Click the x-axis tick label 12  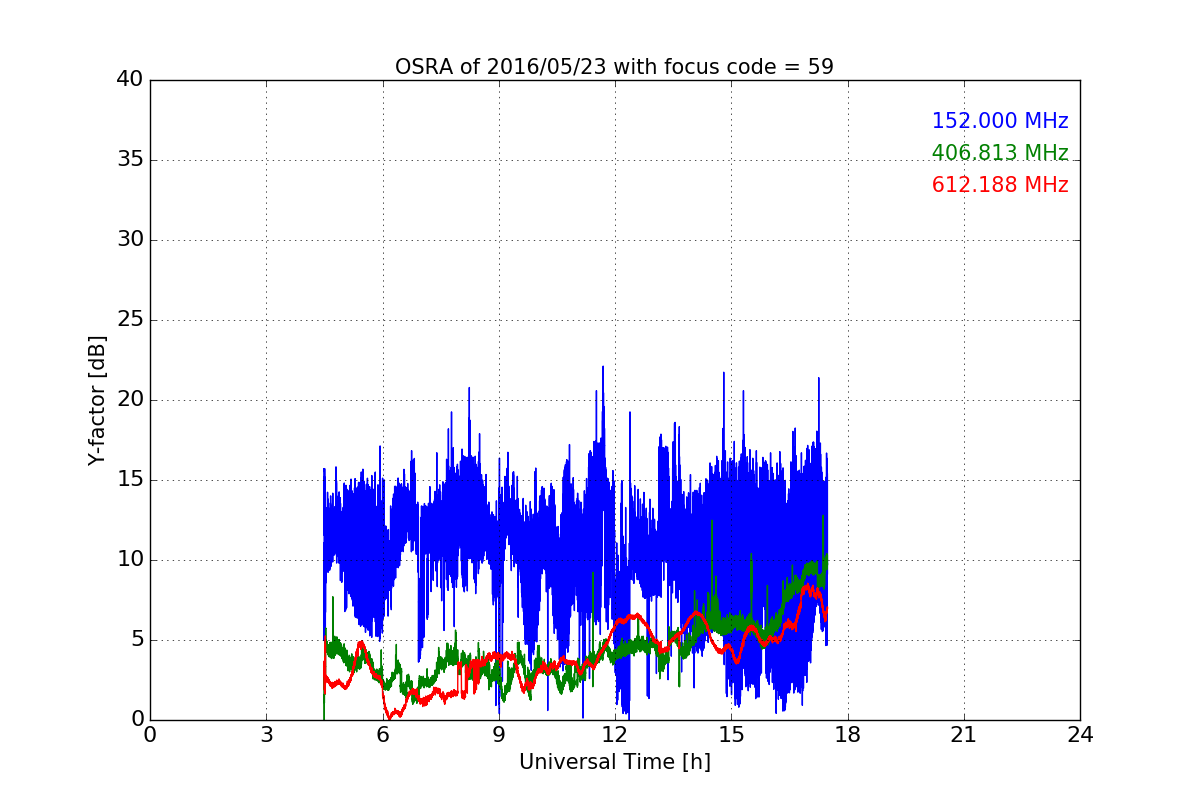point(615,735)
